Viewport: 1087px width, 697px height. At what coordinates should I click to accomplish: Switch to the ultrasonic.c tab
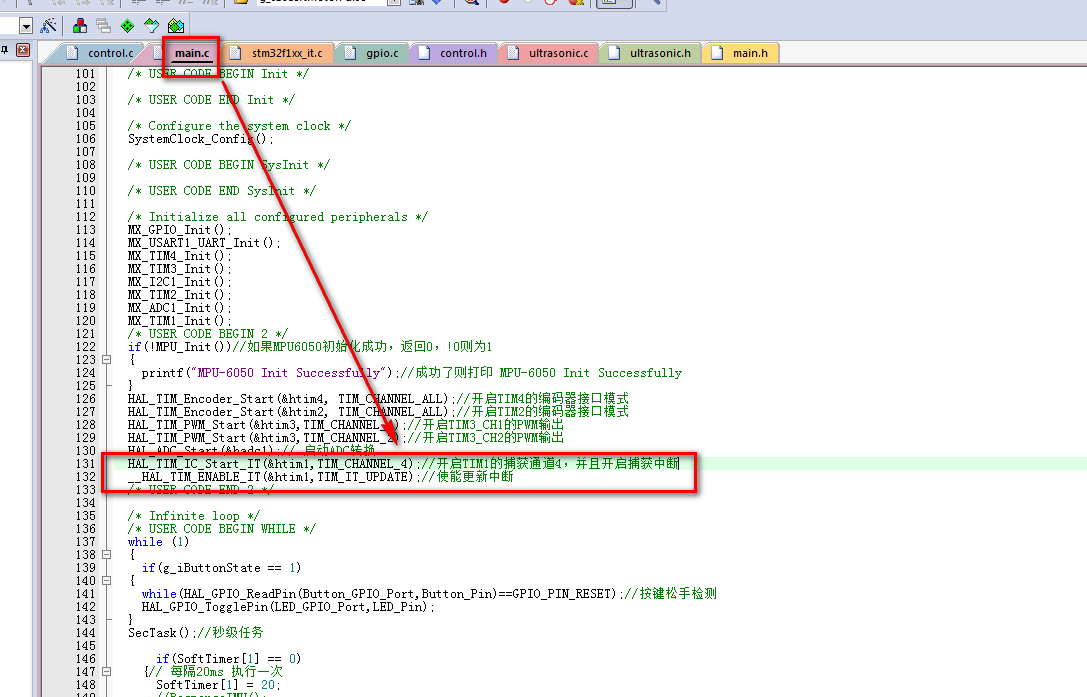click(548, 53)
